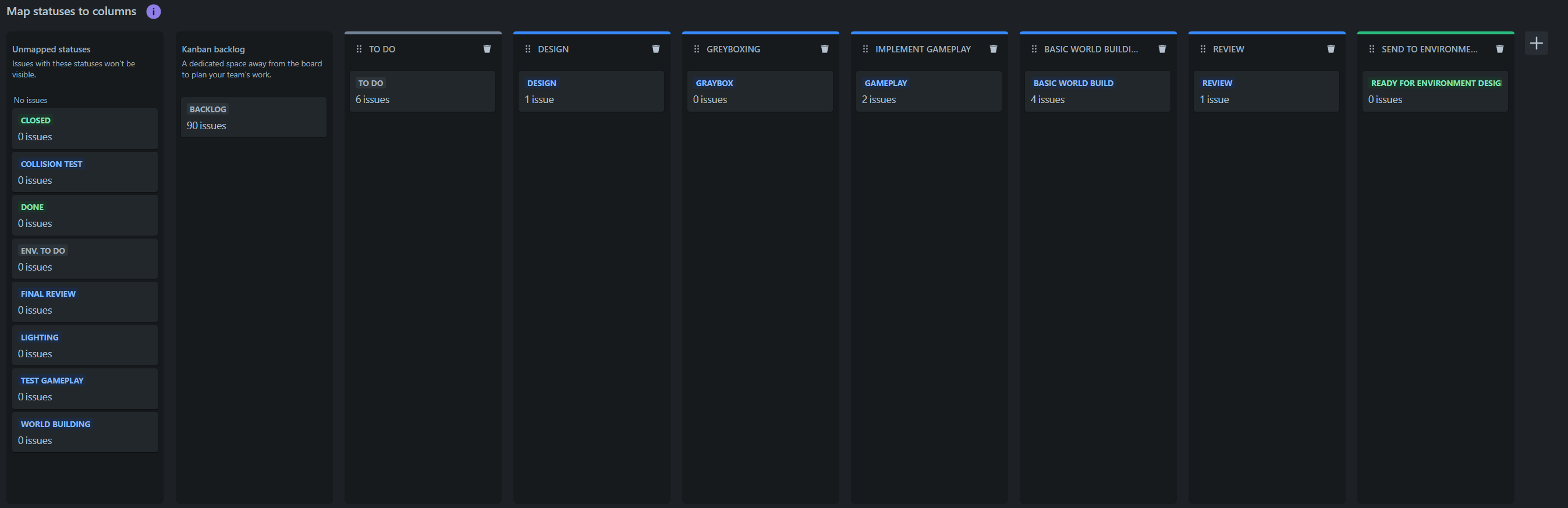The image size is (1568, 508).
Task: Delete the GREYBOXING column via its trash icon
Action: (x=824, y=49)
